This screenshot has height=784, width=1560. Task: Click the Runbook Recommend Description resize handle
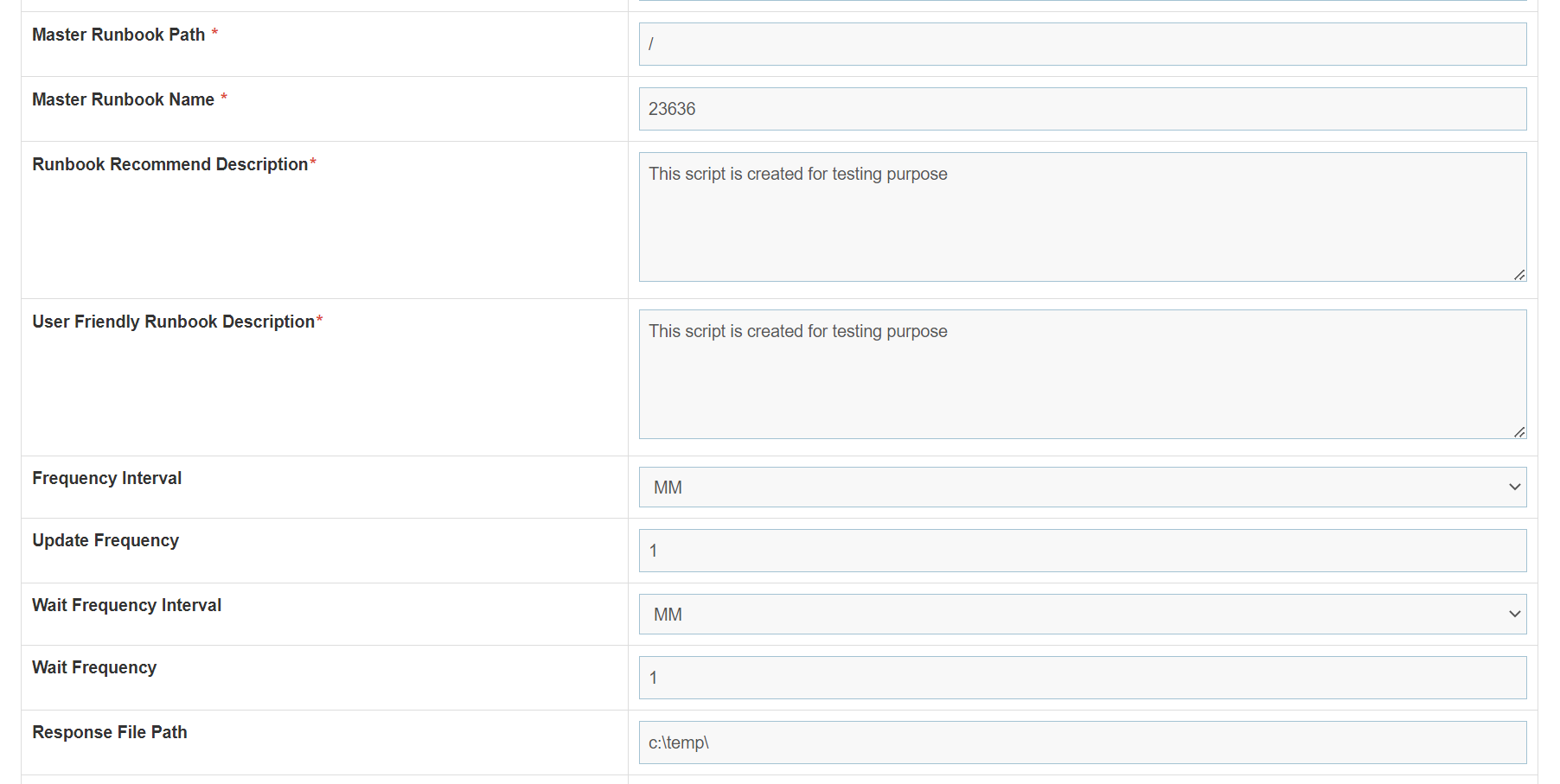tap(1519, 275)
